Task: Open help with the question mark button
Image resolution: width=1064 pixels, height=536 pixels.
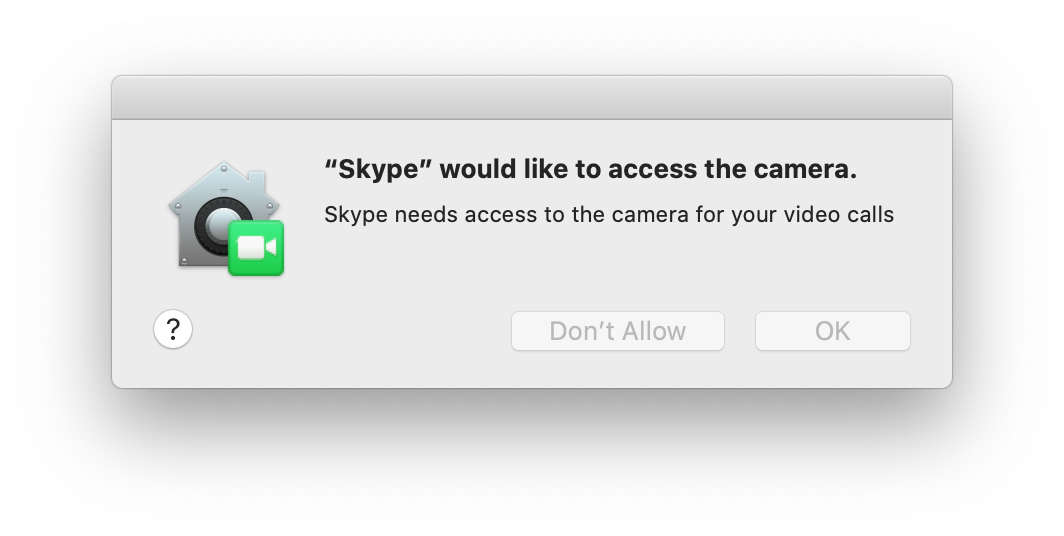Action: [173, 330]
